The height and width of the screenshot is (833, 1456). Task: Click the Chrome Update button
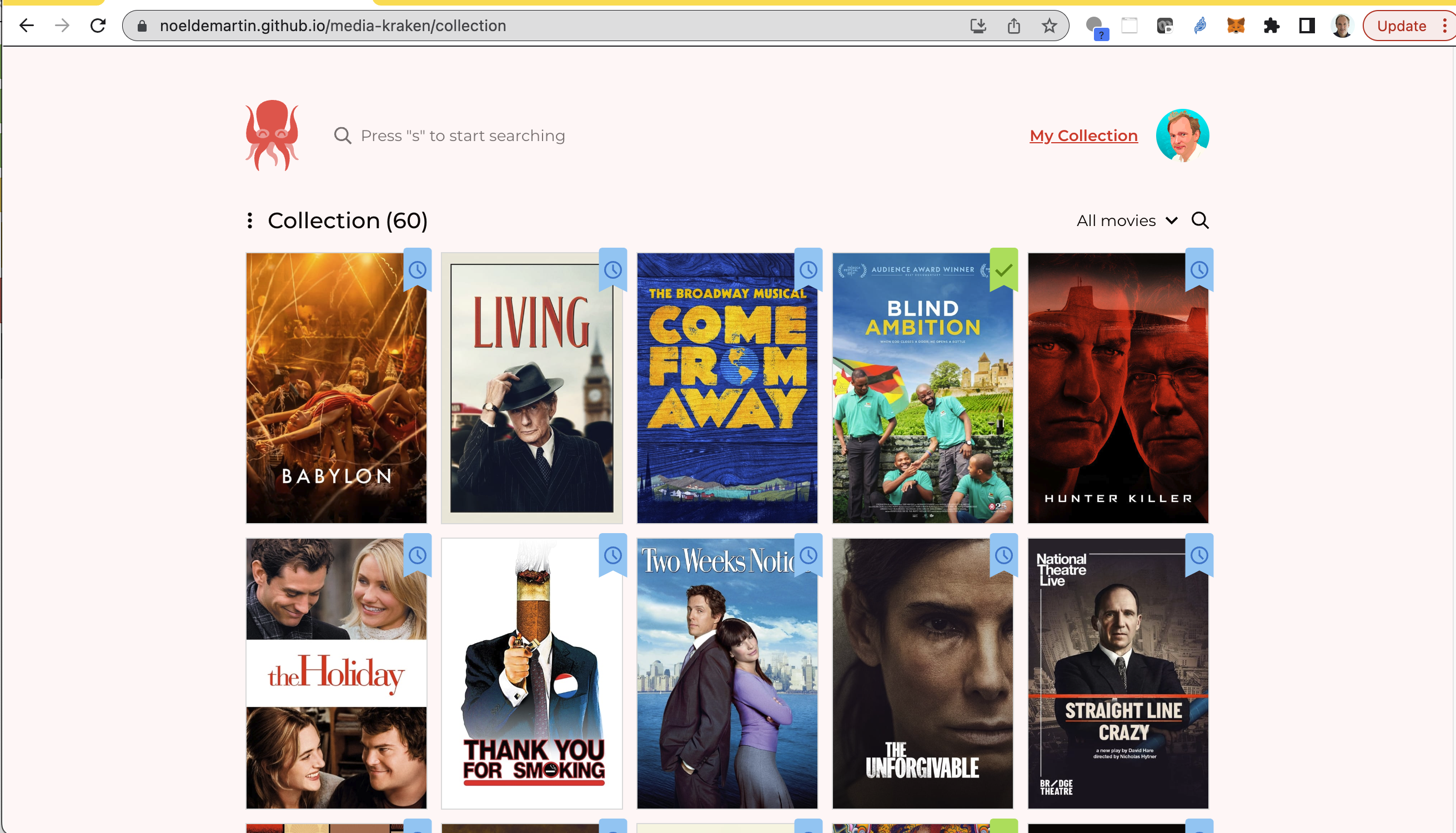pyautogui.click(x=1400, y=26)
